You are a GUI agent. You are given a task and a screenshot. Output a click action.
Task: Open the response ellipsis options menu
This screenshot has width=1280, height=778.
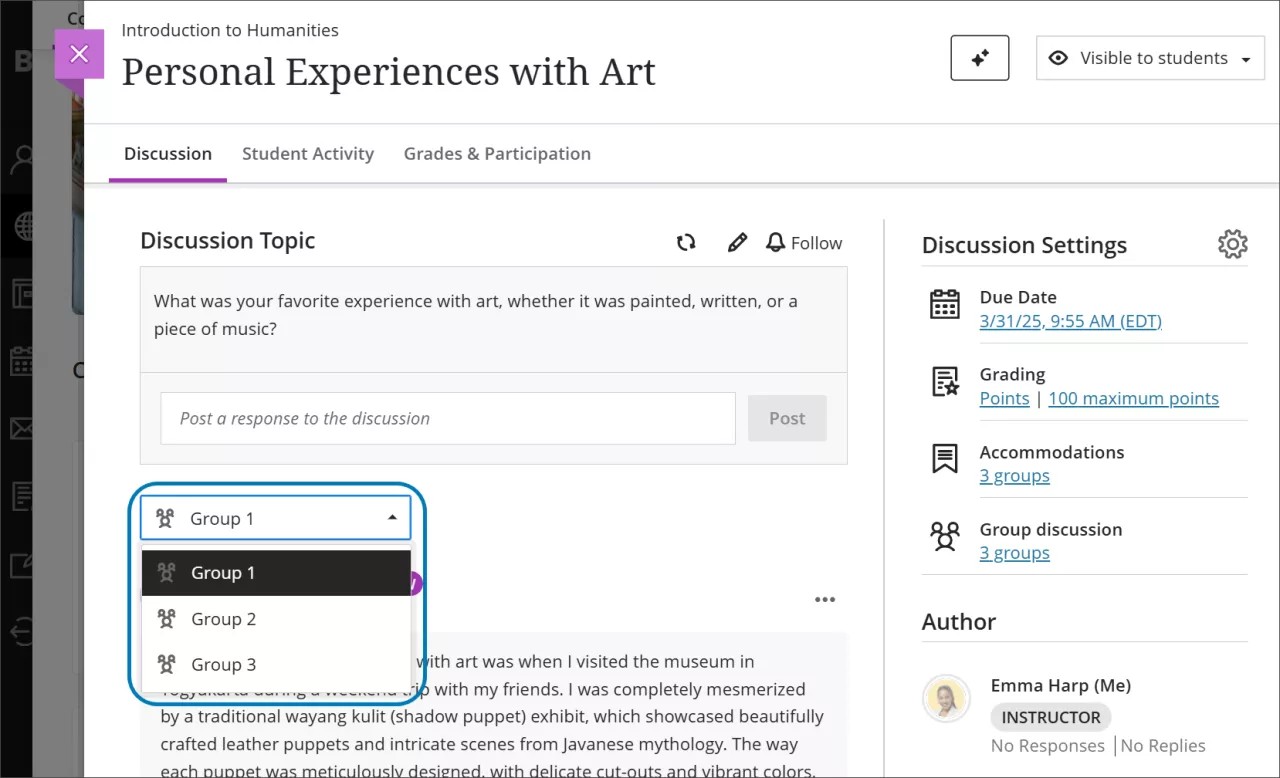(x=825, y=598)
